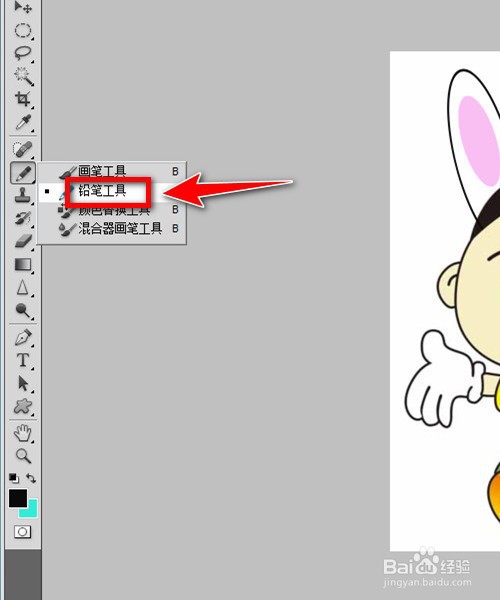500x600 pixels.
Task: Choose the color replacement tool menu entry
Action: click(x=112, y=210)
